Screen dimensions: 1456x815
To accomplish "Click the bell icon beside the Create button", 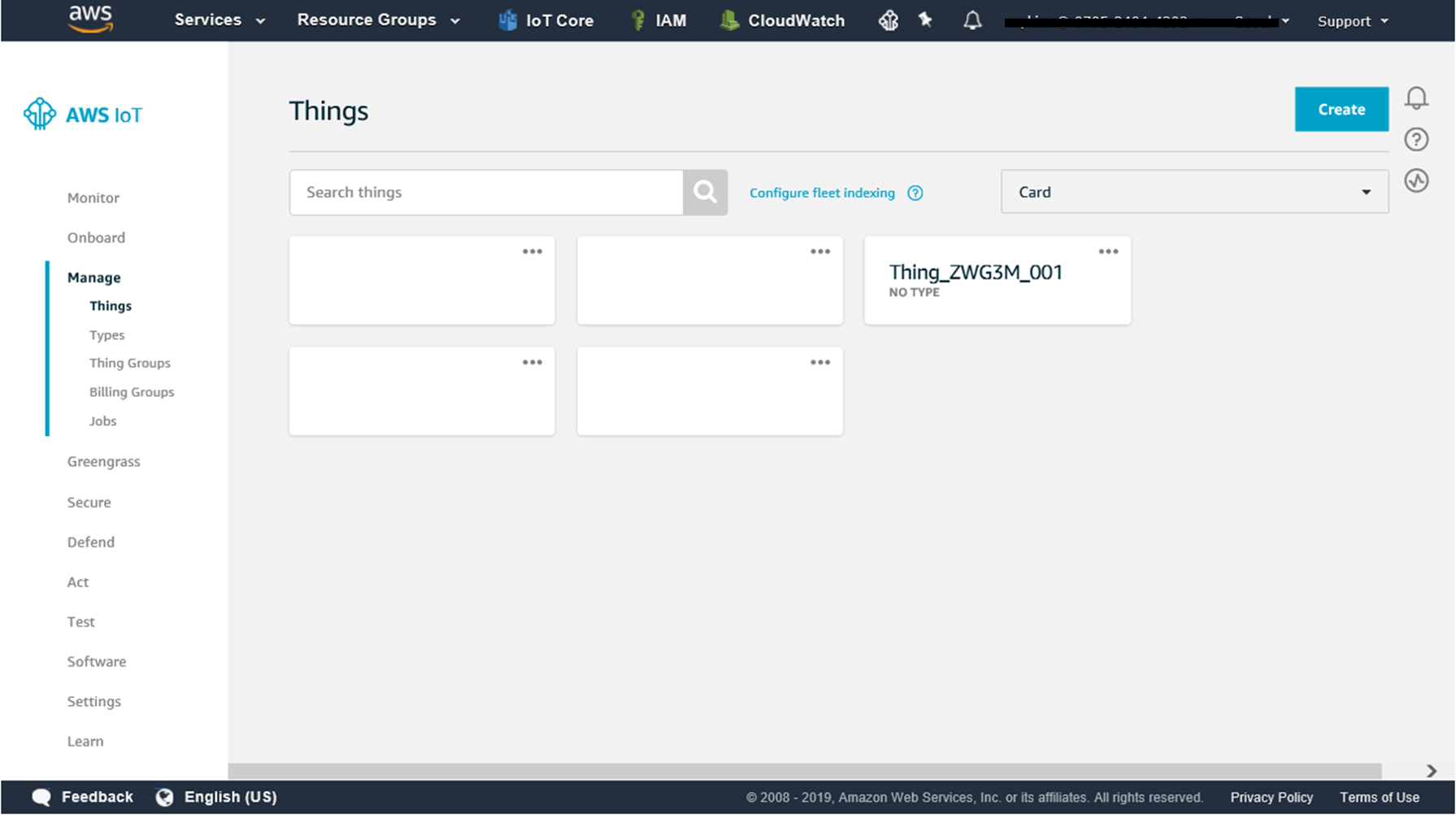I will point(1417,98).
